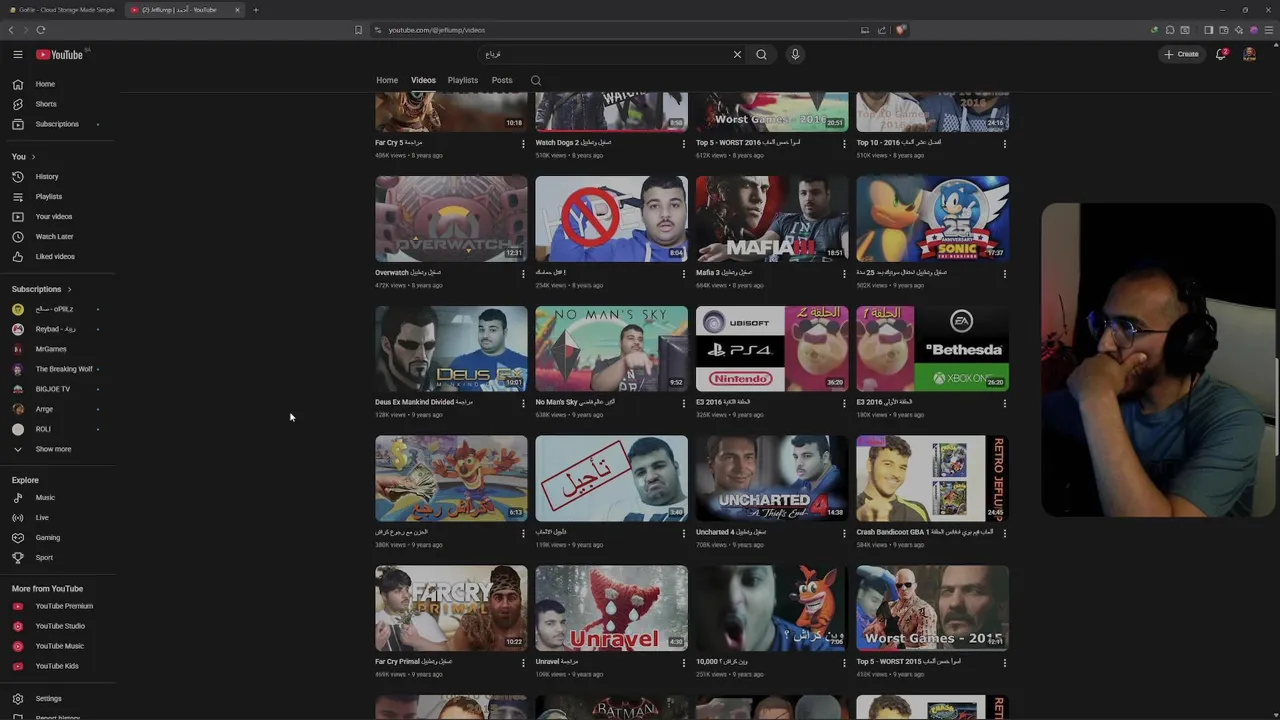Open Shorts in the sidebar
The width and height of the screenshot is (1280, 720).
[46, 104]
